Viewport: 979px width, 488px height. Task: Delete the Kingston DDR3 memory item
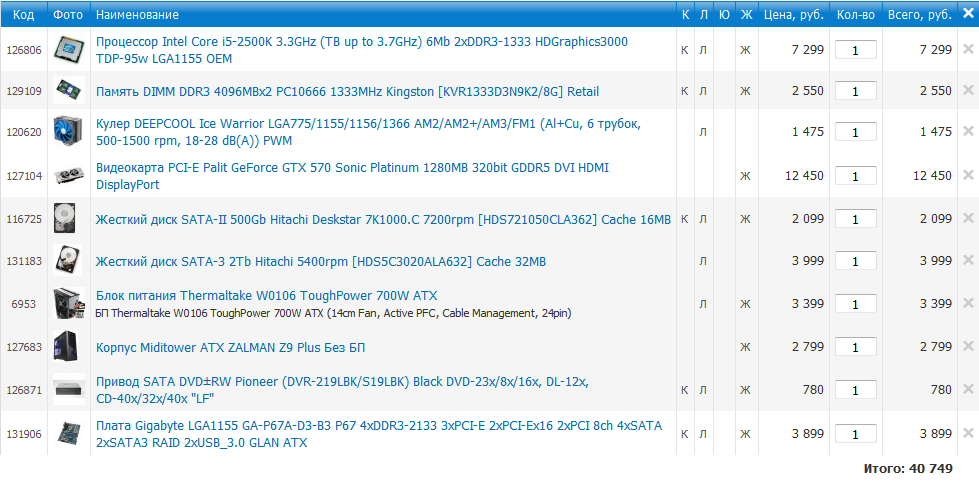(x=967, y=91)
